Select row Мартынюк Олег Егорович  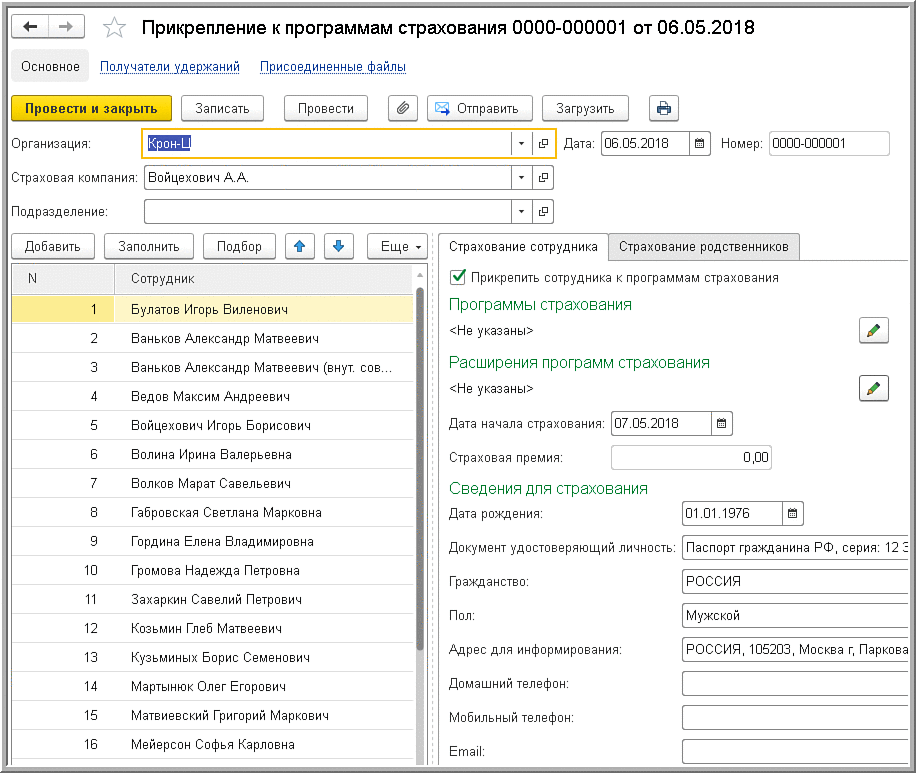click(212, 686)
